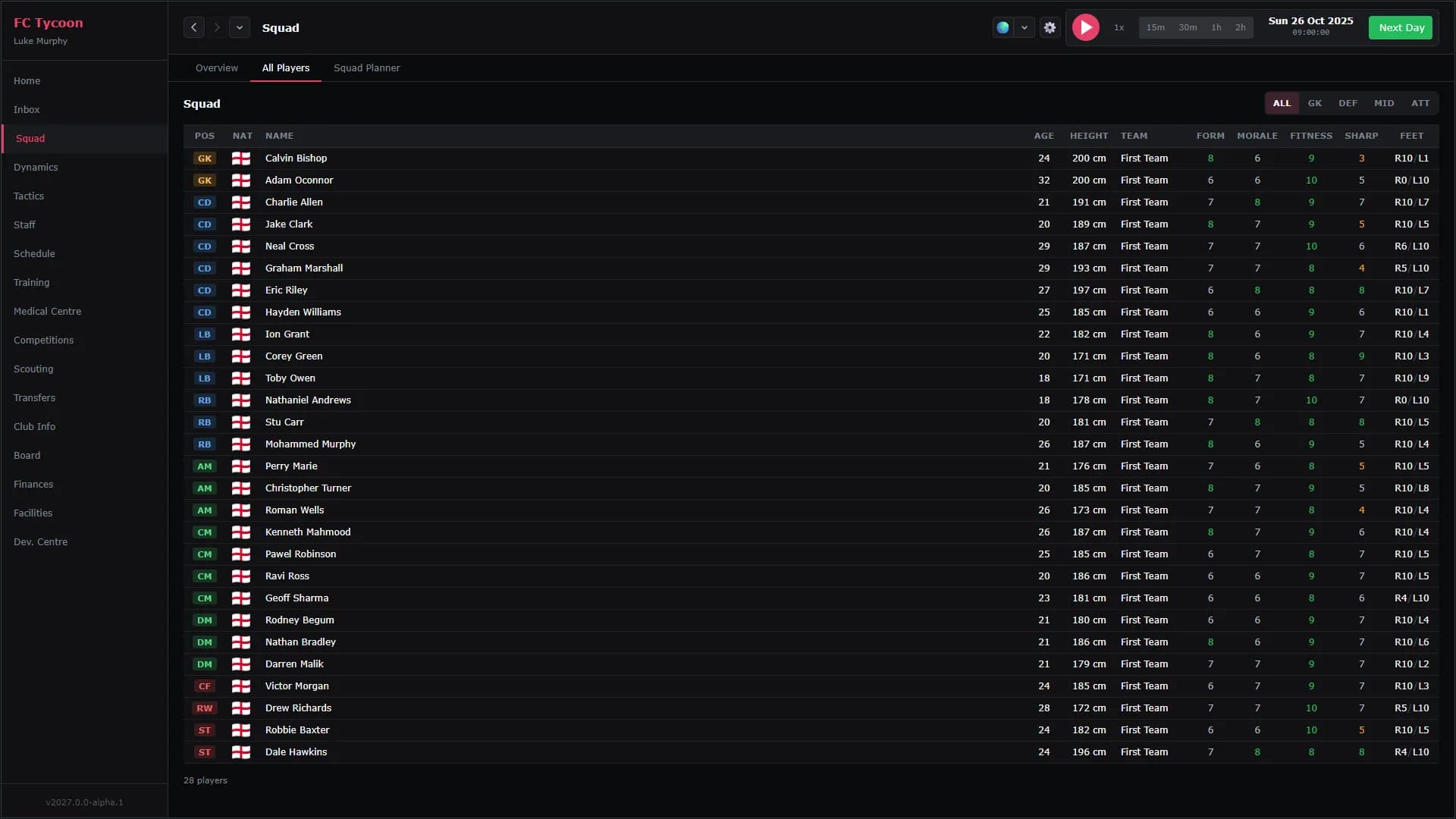Viewport: 1456px width, 819px height.
Task: Click the AM badge for Perry Marie
Action: tap(205, 466)
